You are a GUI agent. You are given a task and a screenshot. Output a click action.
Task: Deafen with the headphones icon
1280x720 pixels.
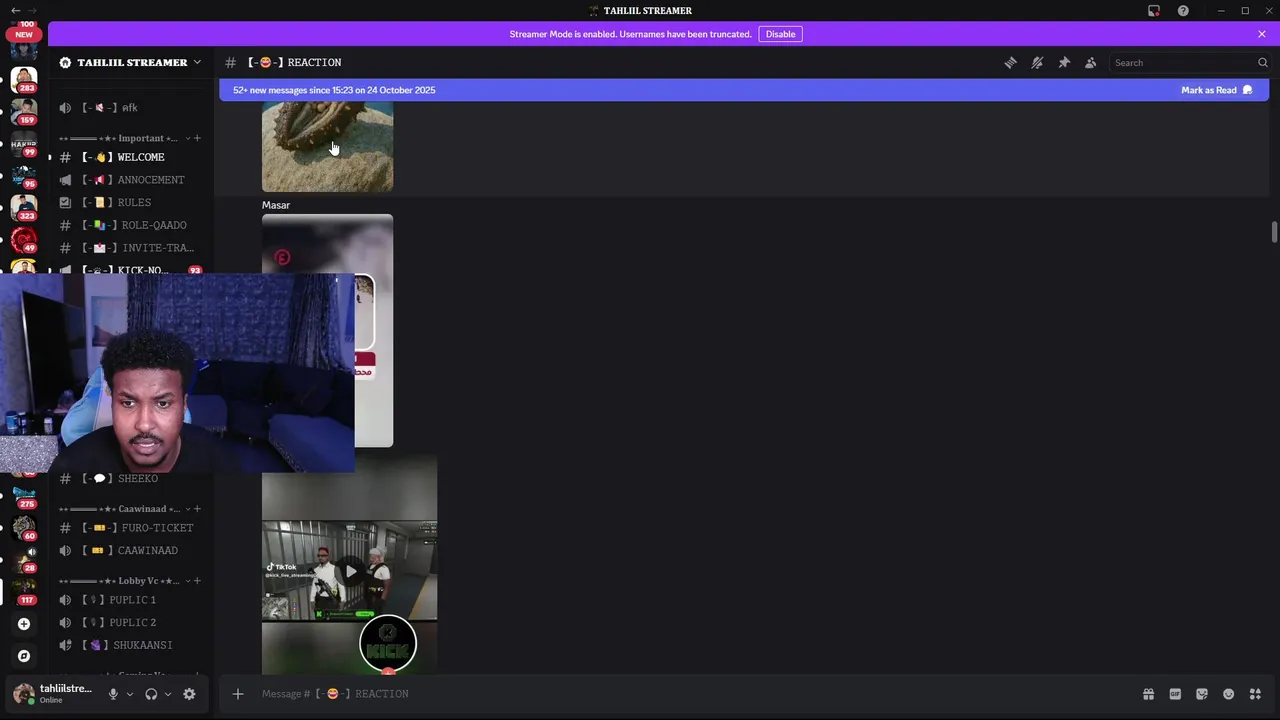click(151, 694)
